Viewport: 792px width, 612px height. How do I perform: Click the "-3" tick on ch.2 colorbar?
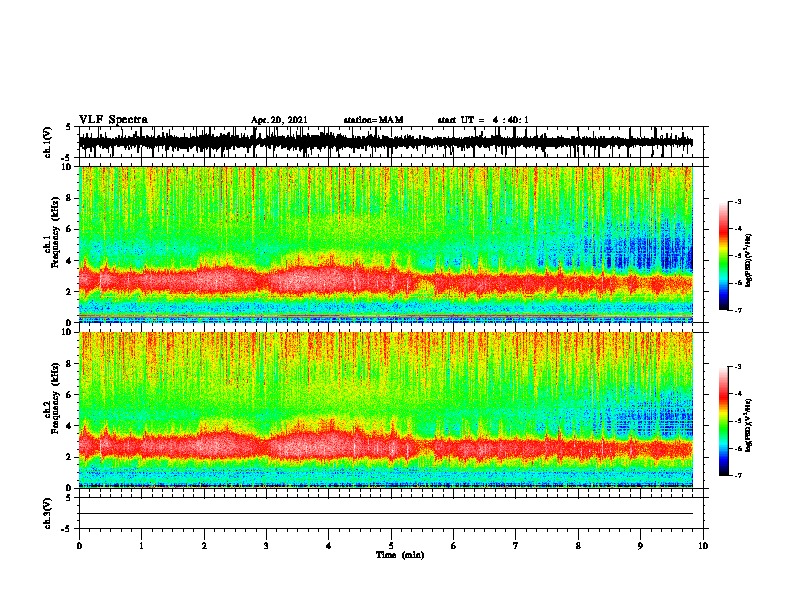pos(737,367)
